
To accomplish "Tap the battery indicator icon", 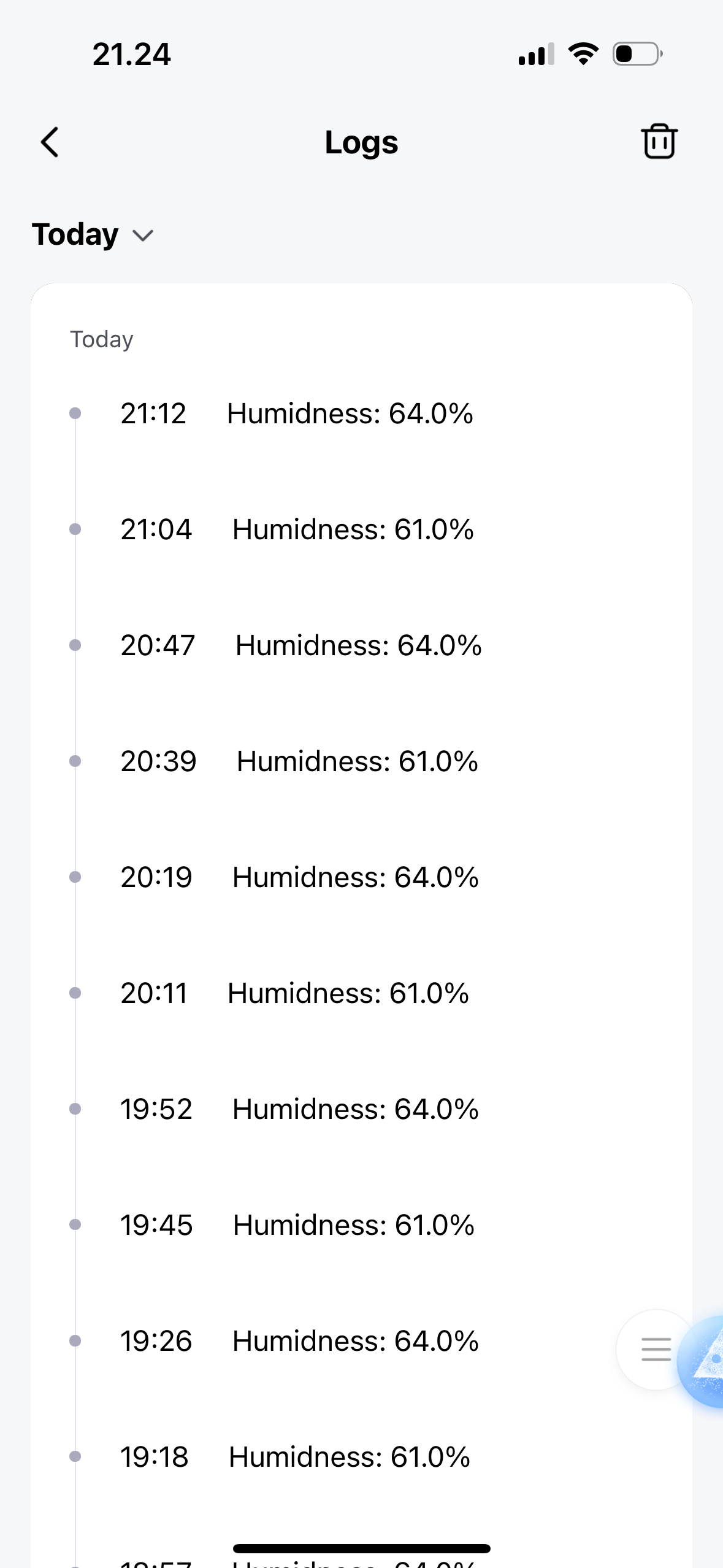I will pyautogui.click(x=637, y=54).
